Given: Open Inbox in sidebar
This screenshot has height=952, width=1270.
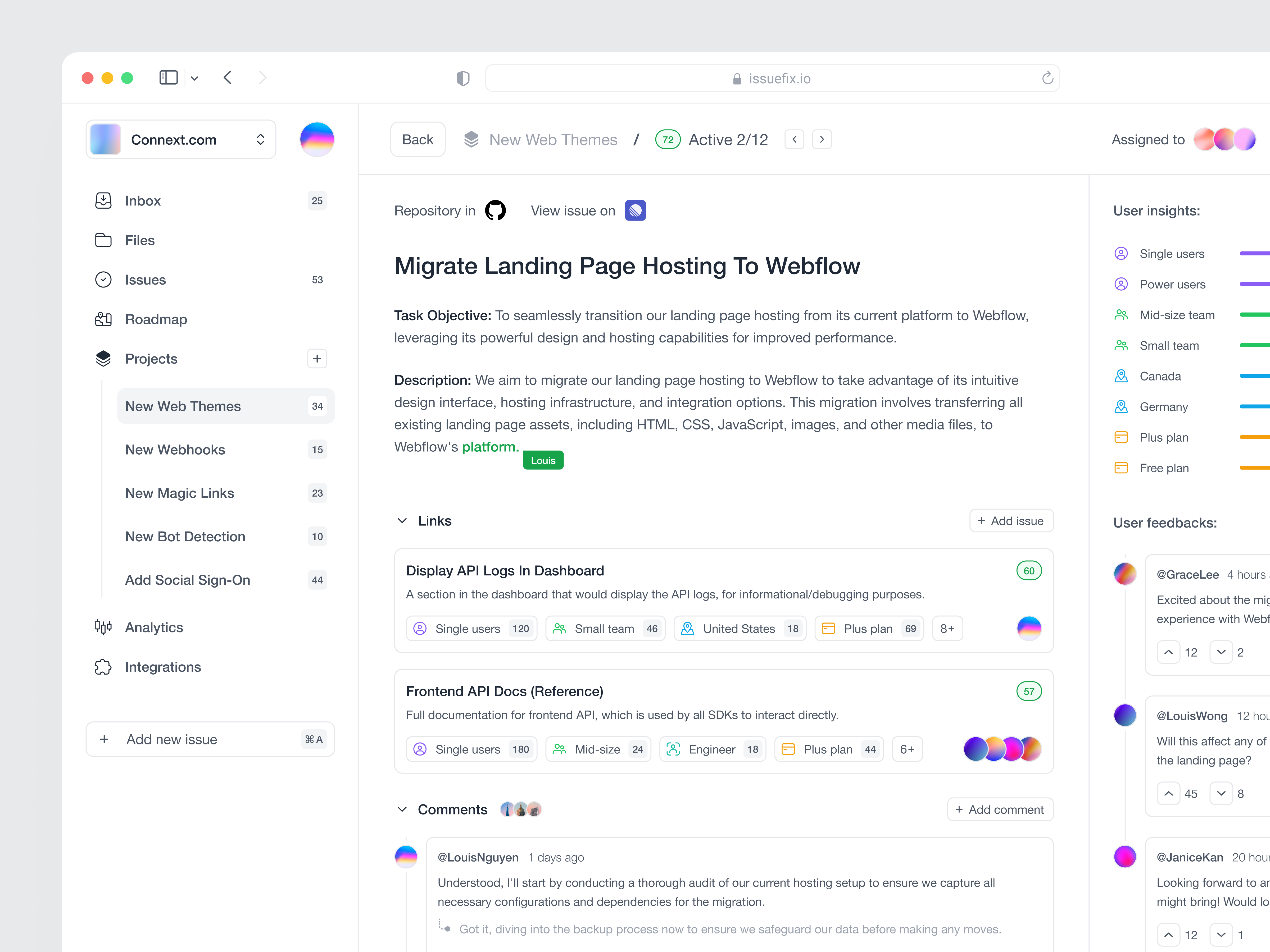Looking at the screenshot, I should click(x=210, y=201).
